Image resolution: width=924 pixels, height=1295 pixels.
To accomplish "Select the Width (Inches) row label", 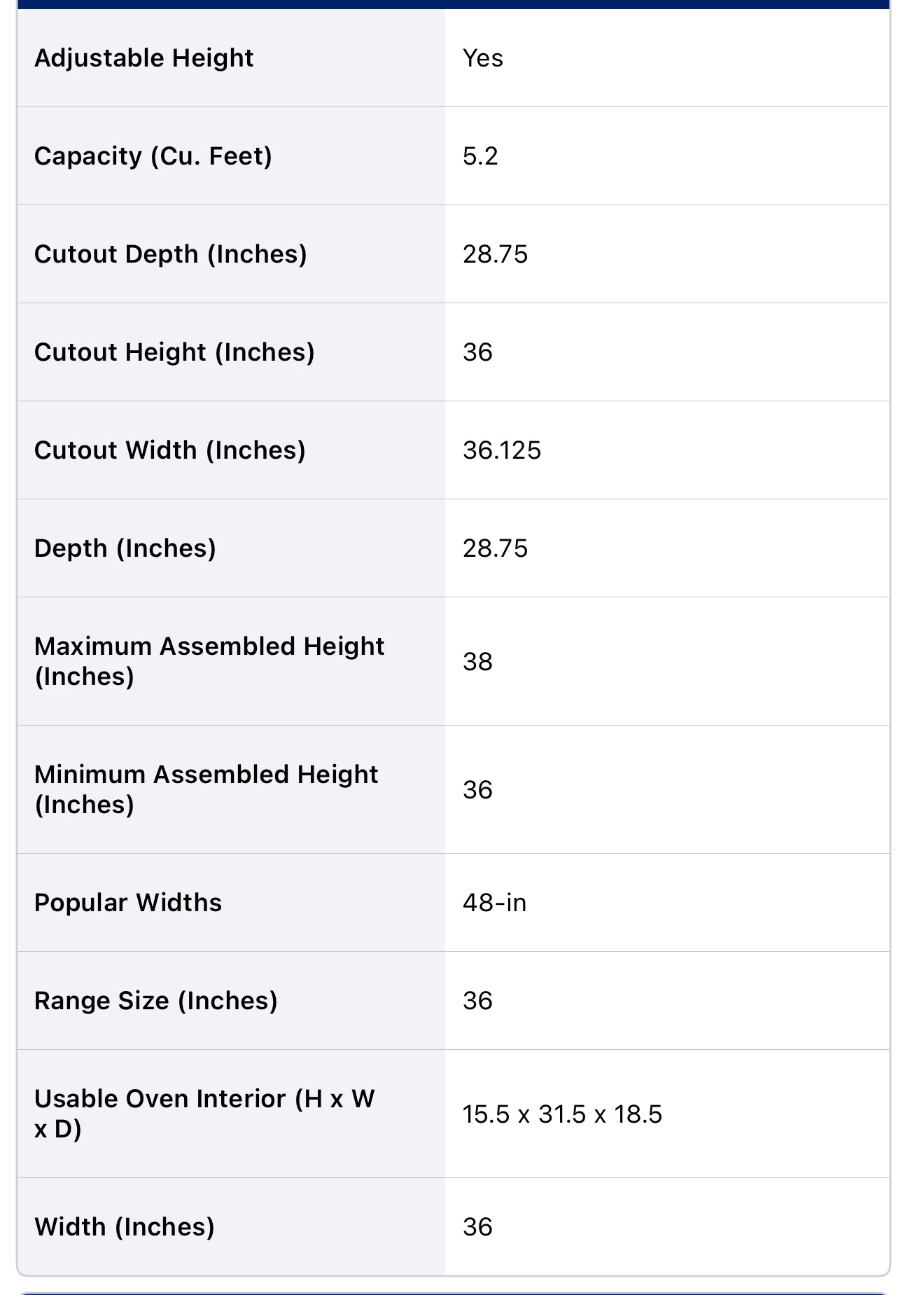I will click(x=124, y=1227).
